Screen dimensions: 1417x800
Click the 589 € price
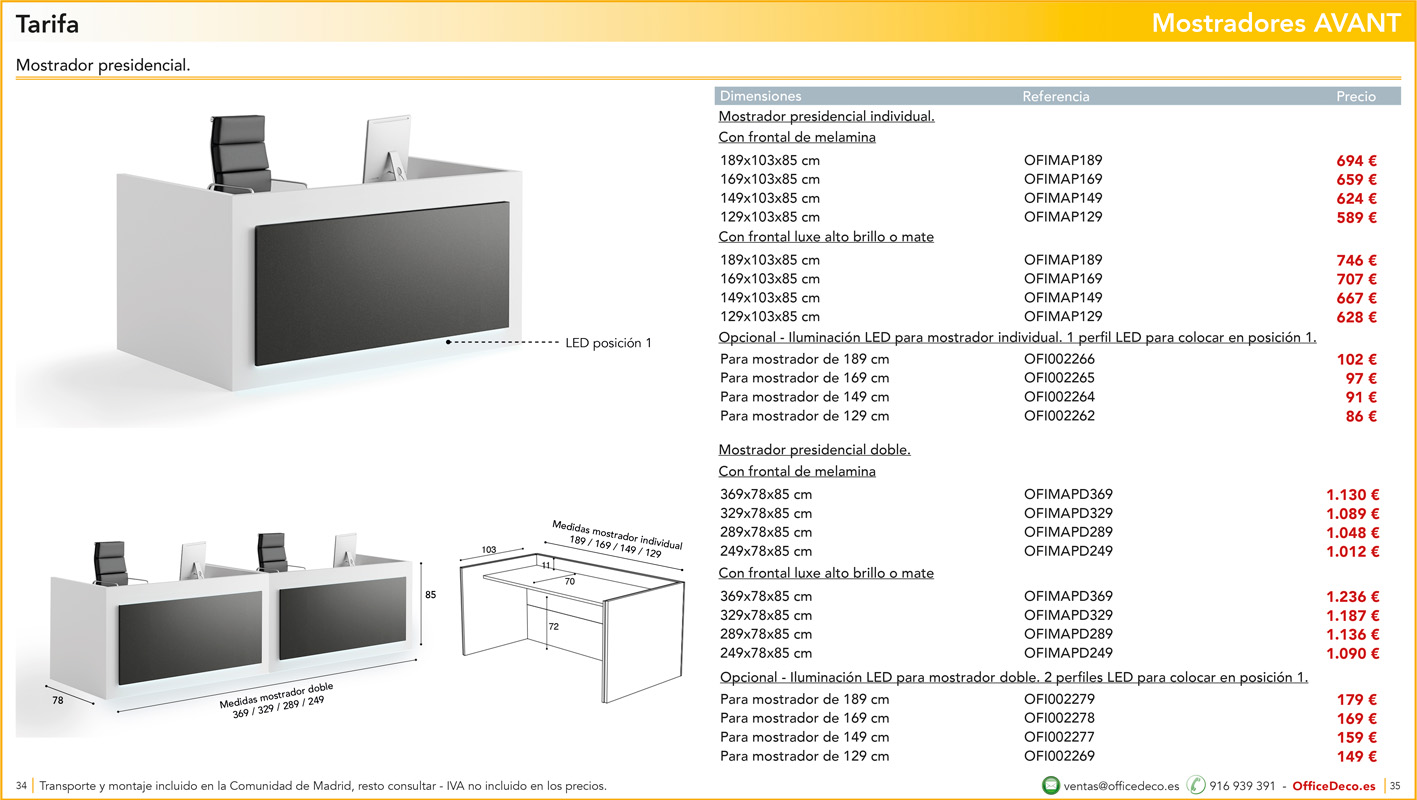pyautogui.click(x=1357, y=217)
